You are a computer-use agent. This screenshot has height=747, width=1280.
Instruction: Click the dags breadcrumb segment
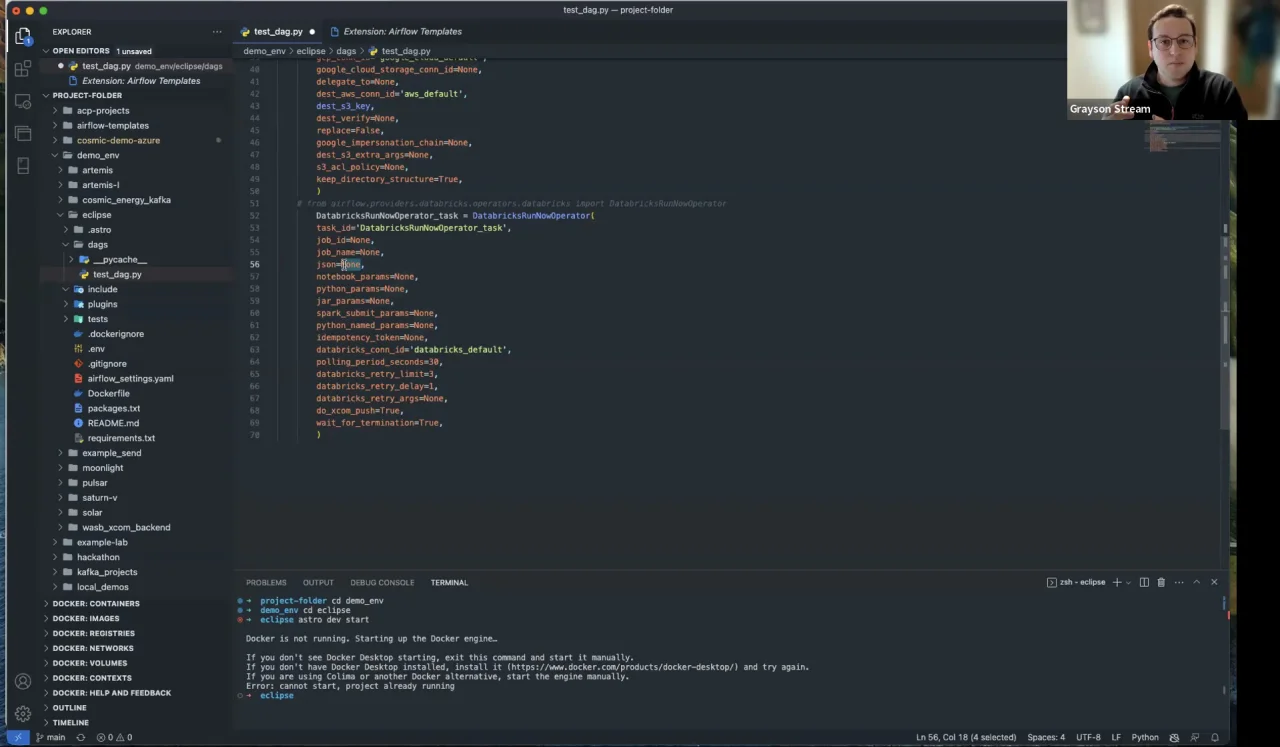346,51
